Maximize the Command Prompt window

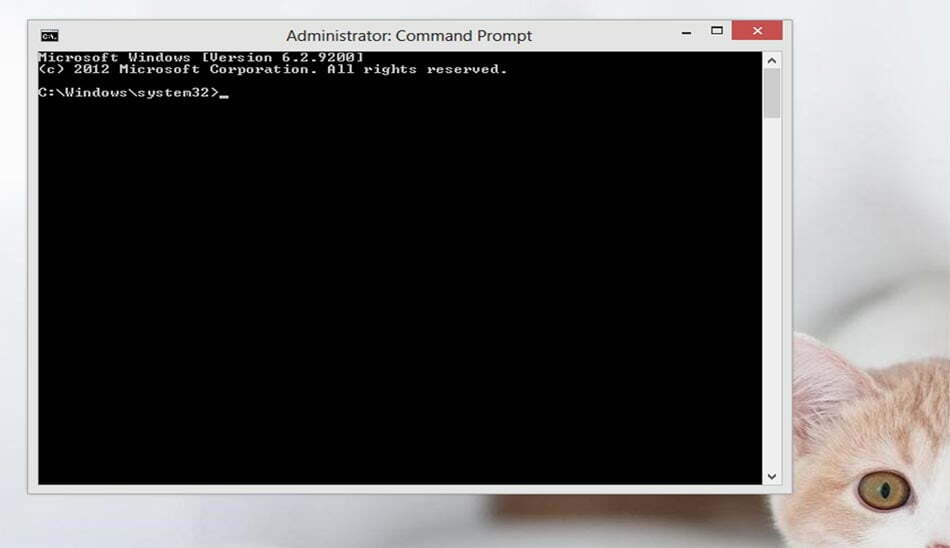717,31
